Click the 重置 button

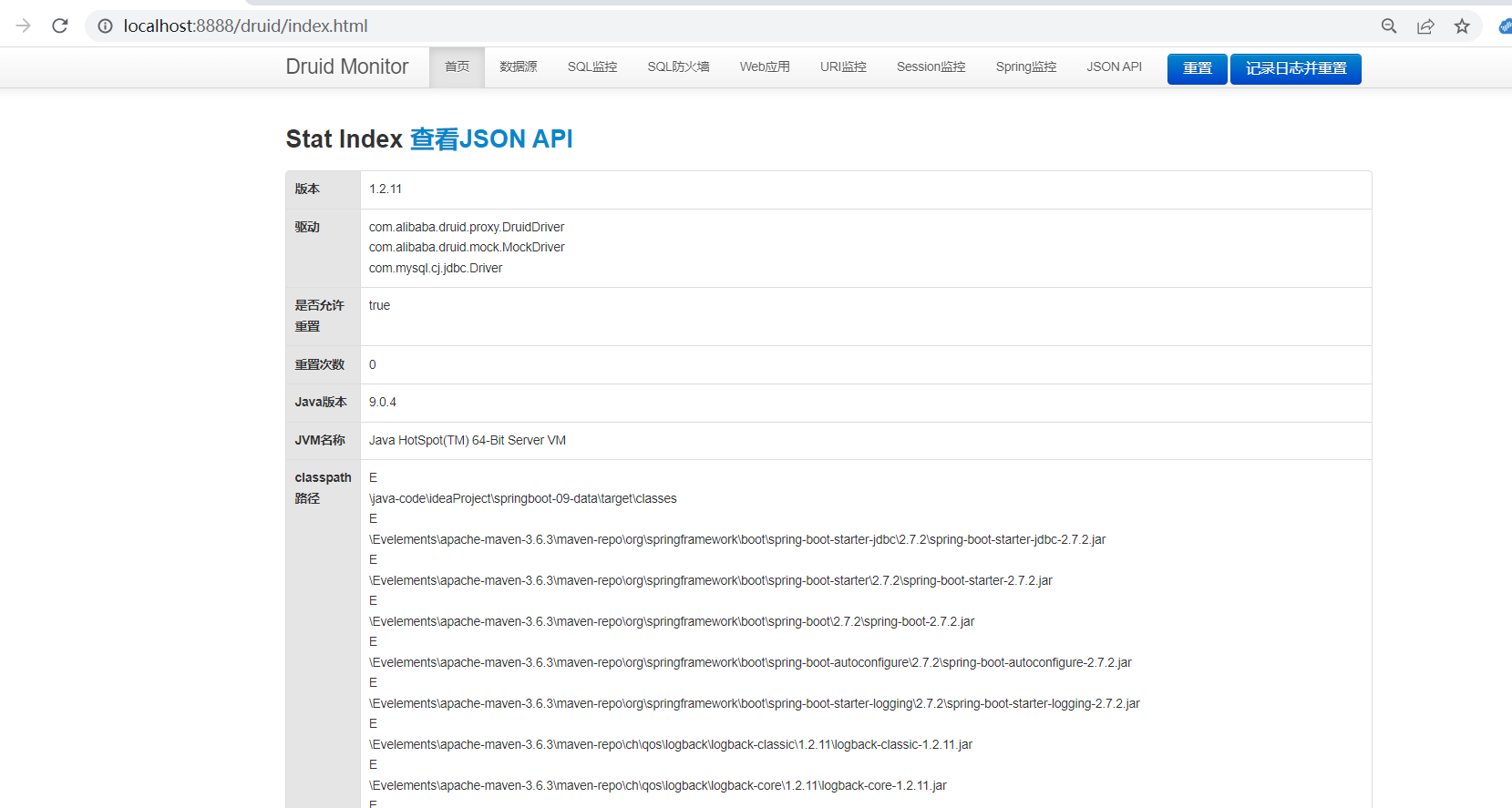tap(1198, 68)
